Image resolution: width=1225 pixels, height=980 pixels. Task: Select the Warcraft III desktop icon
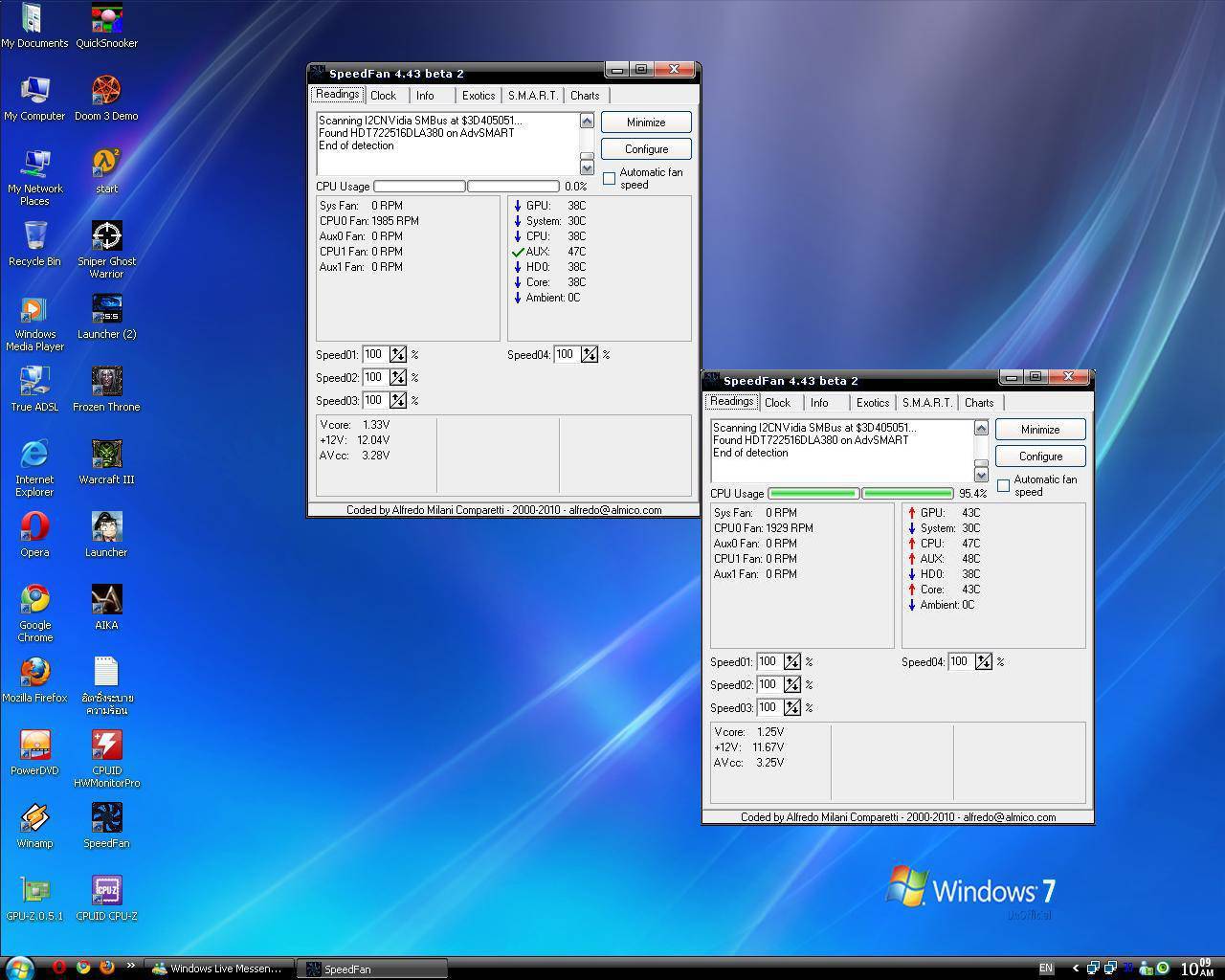(106, 462)
